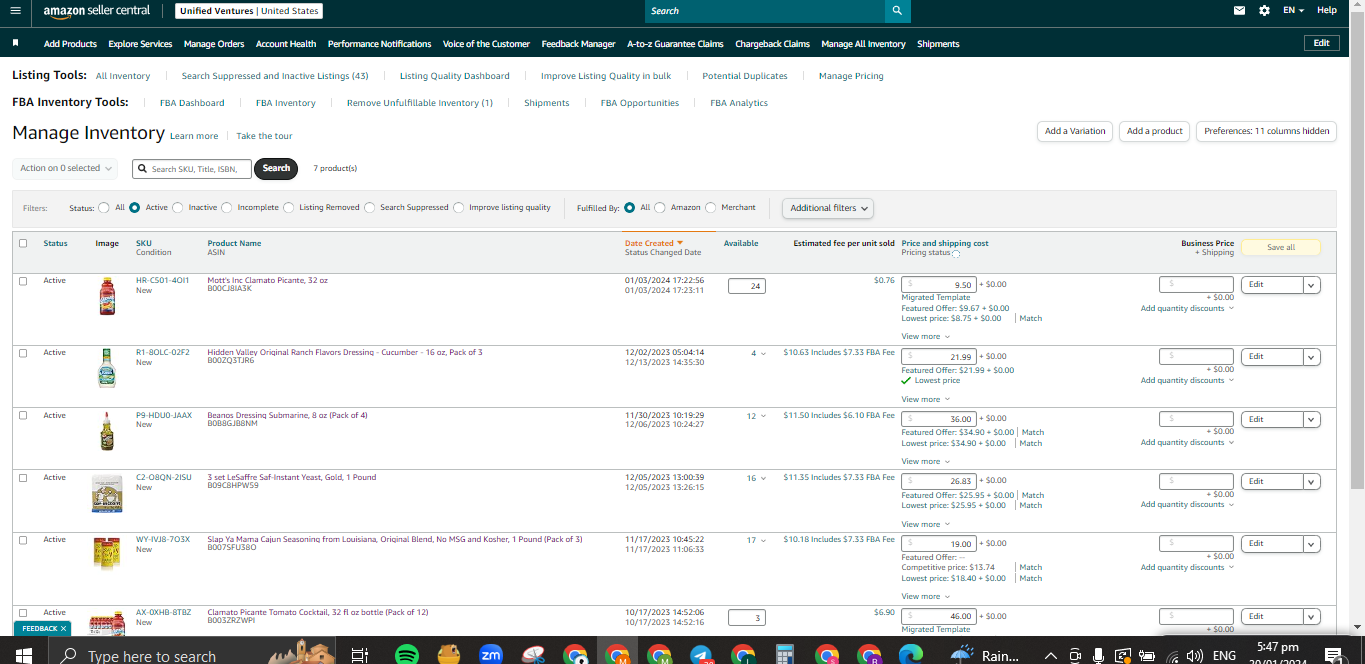The height and width of the screenshot is (664, 1365).
Task: Click the price field showing 21.99
Action: (x=939, y=357)
